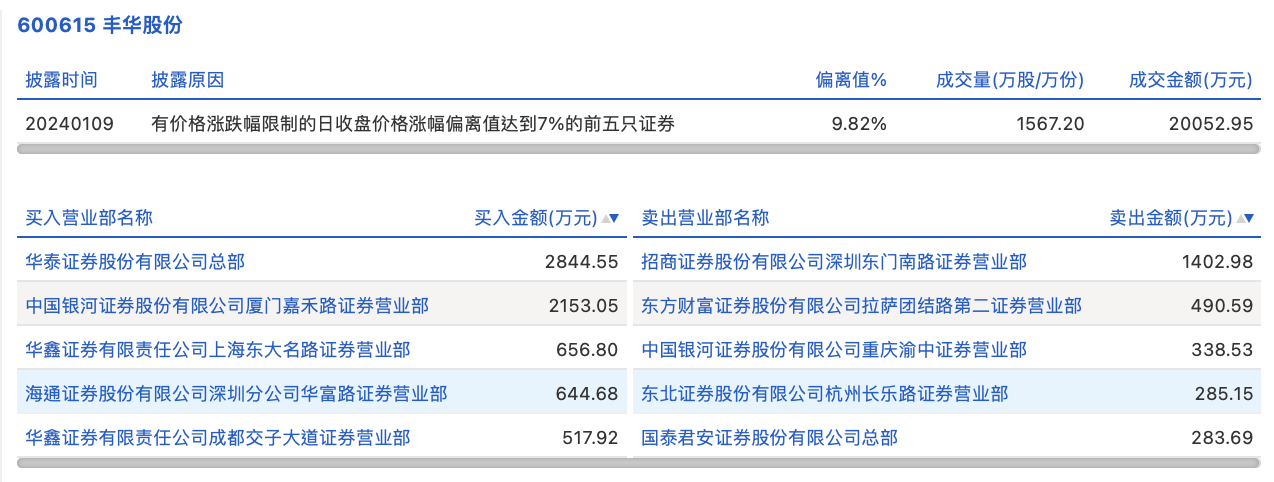The height and width of the screenshot is (482, 1274).
Task: Click the 披露时间 column header
Action: 61,80
